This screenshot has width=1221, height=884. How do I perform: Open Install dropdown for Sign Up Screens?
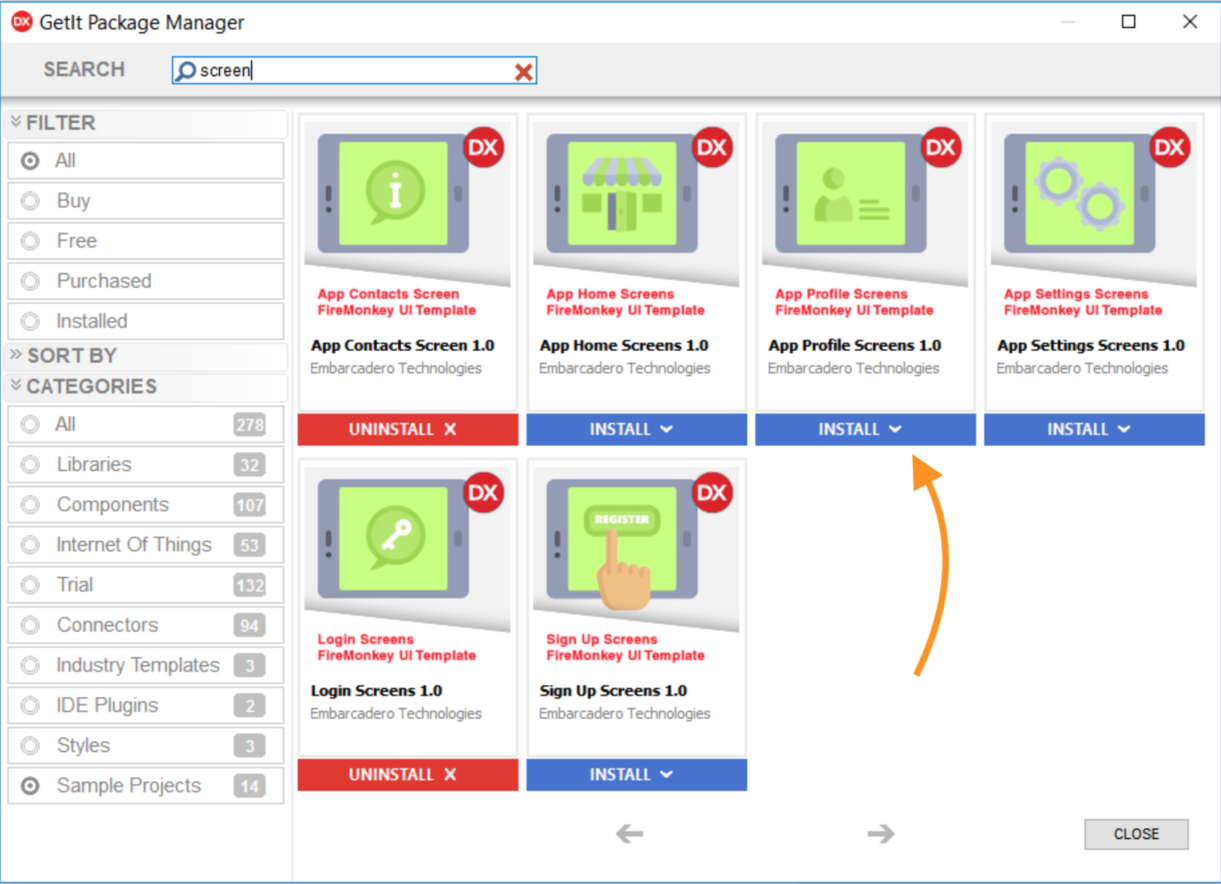(x=637, y=774)
